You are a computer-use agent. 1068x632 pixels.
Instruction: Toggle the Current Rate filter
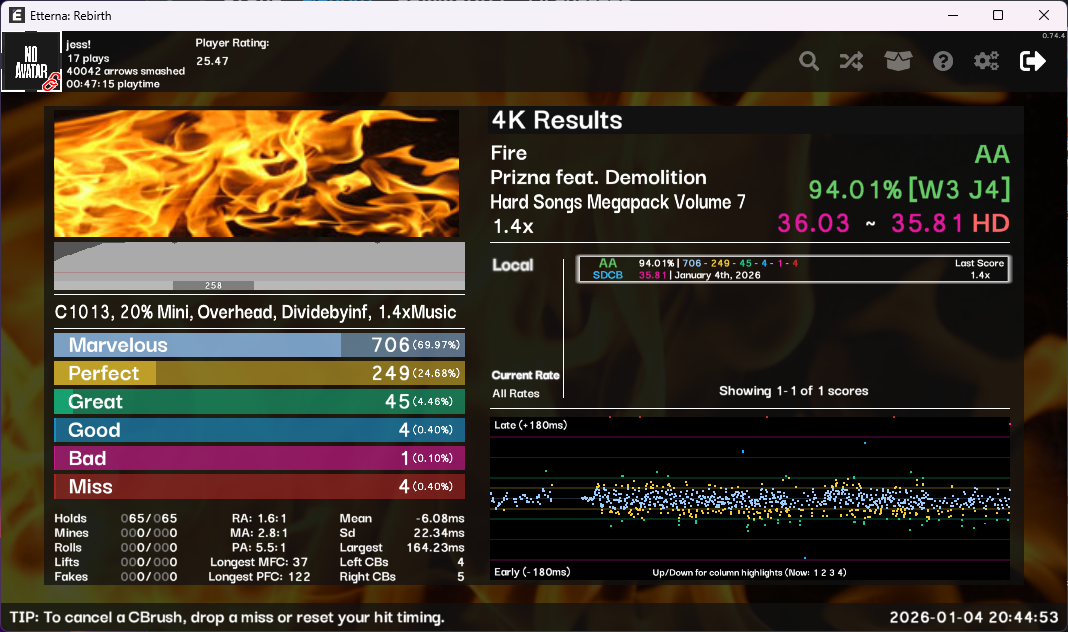tap(525, 375)
